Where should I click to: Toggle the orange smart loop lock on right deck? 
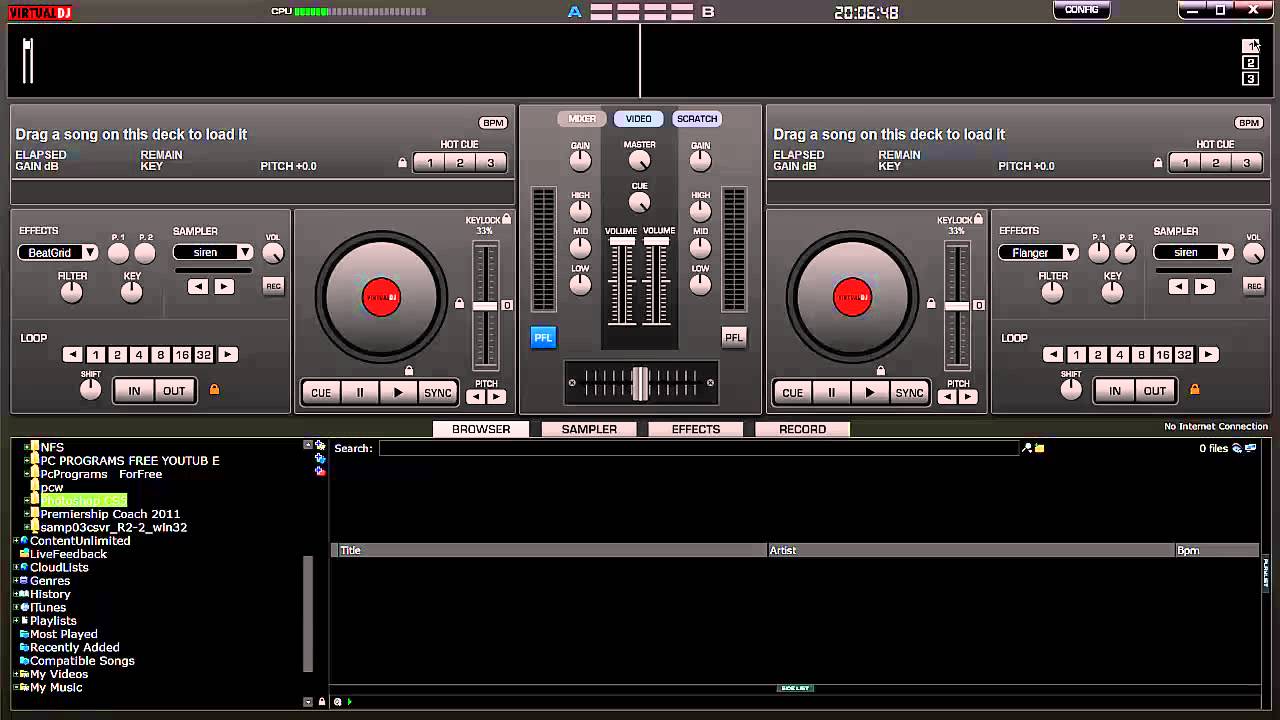[x=1194, y=390]
